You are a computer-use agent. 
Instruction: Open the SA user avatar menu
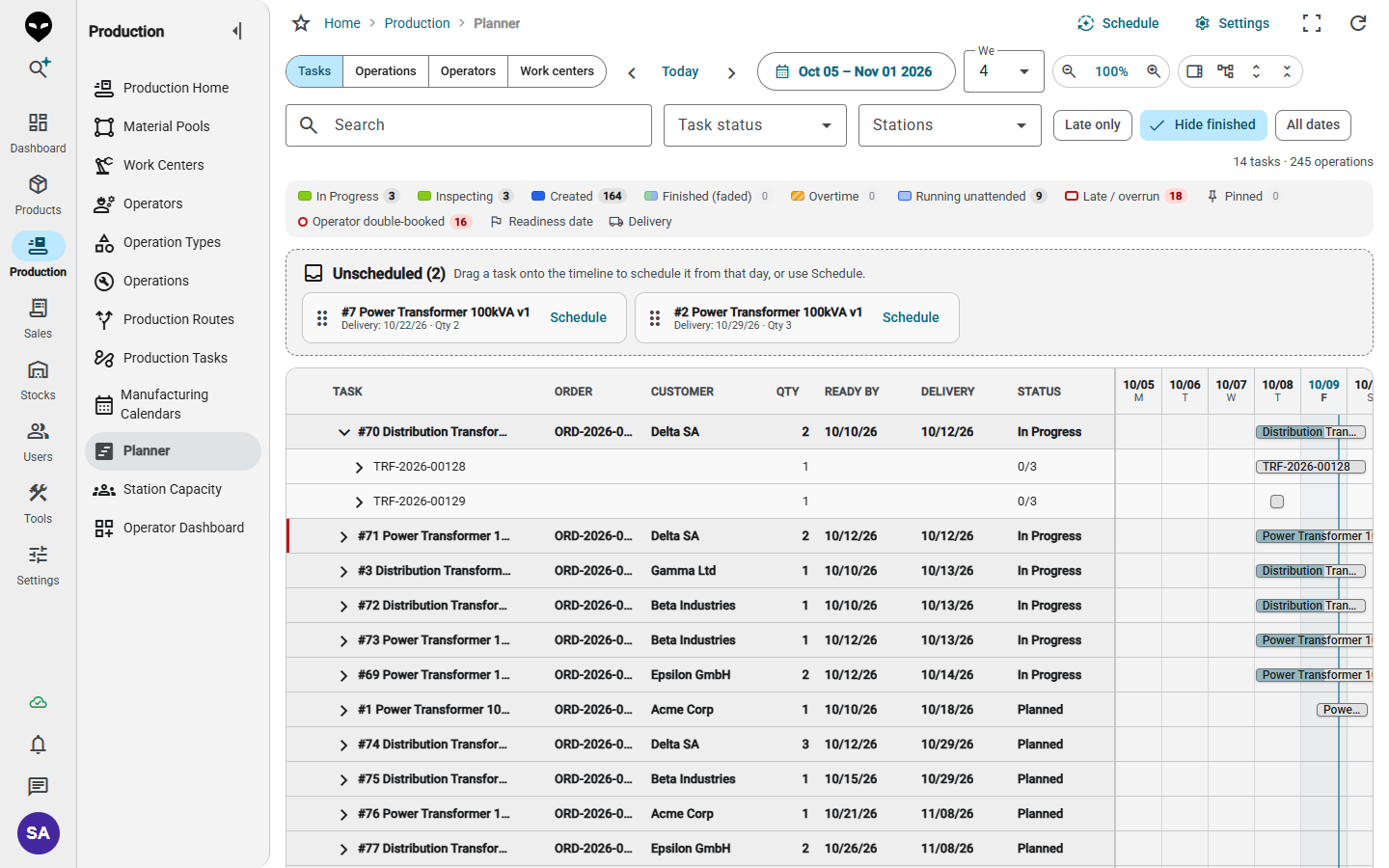39,833
